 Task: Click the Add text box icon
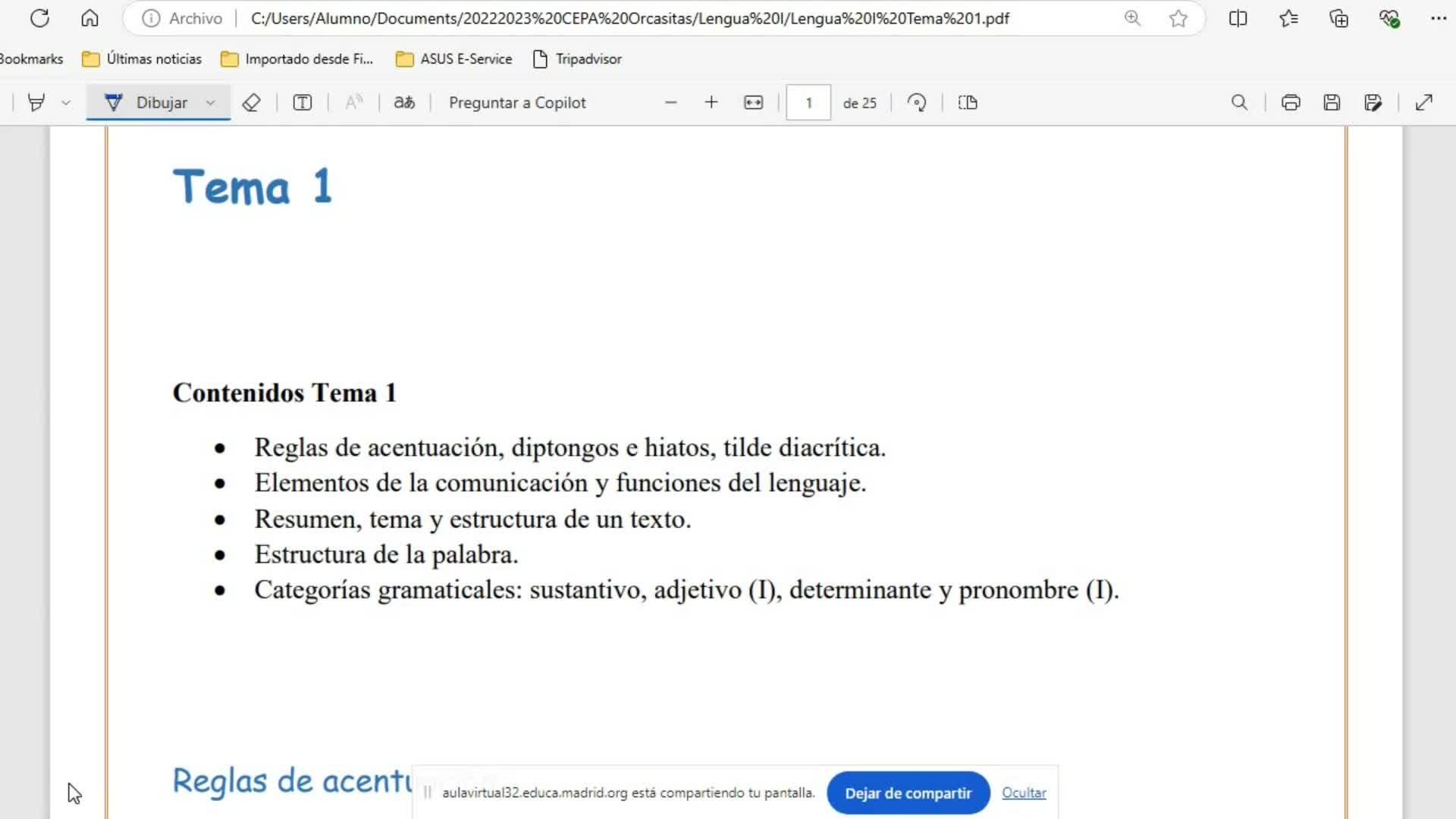[302, 102]
